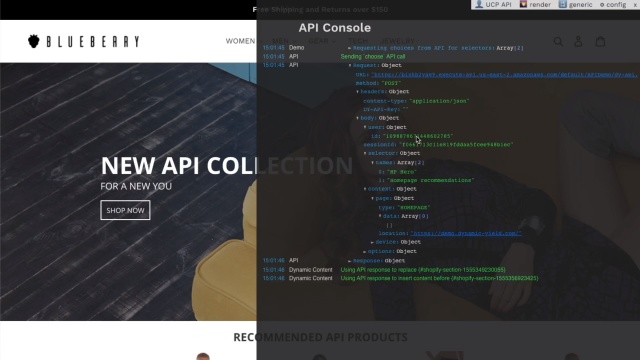
Task: Click the "Homepage recommendations" array entry
Action: (430, 180)
